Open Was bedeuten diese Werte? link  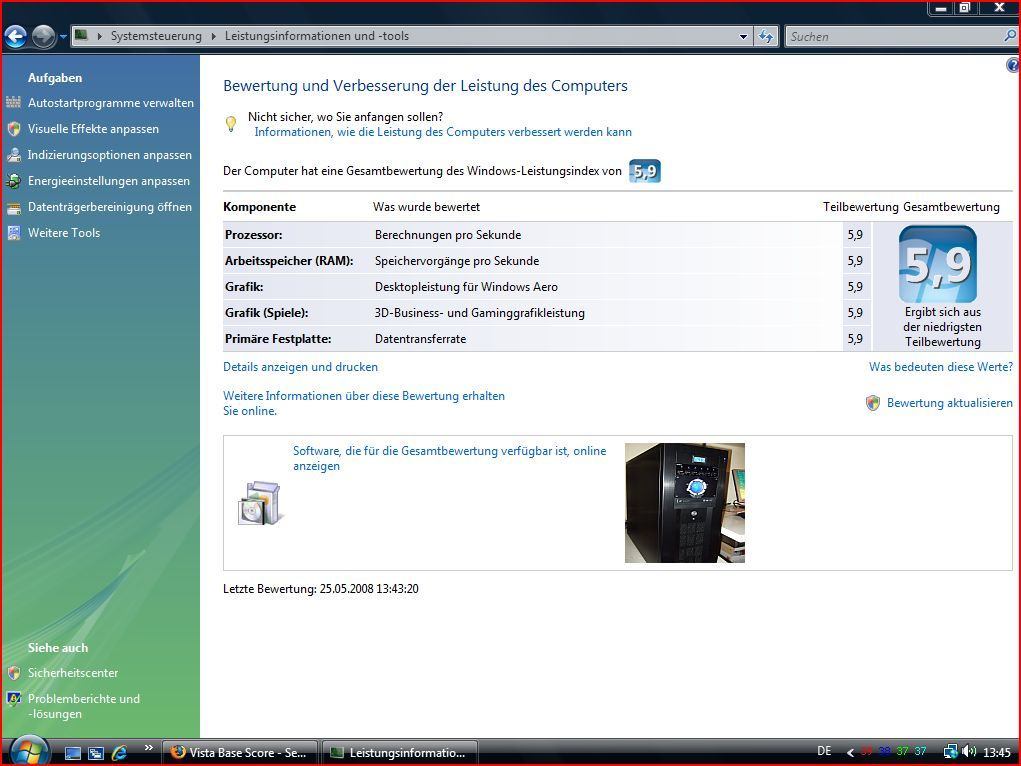click(941, 367)
